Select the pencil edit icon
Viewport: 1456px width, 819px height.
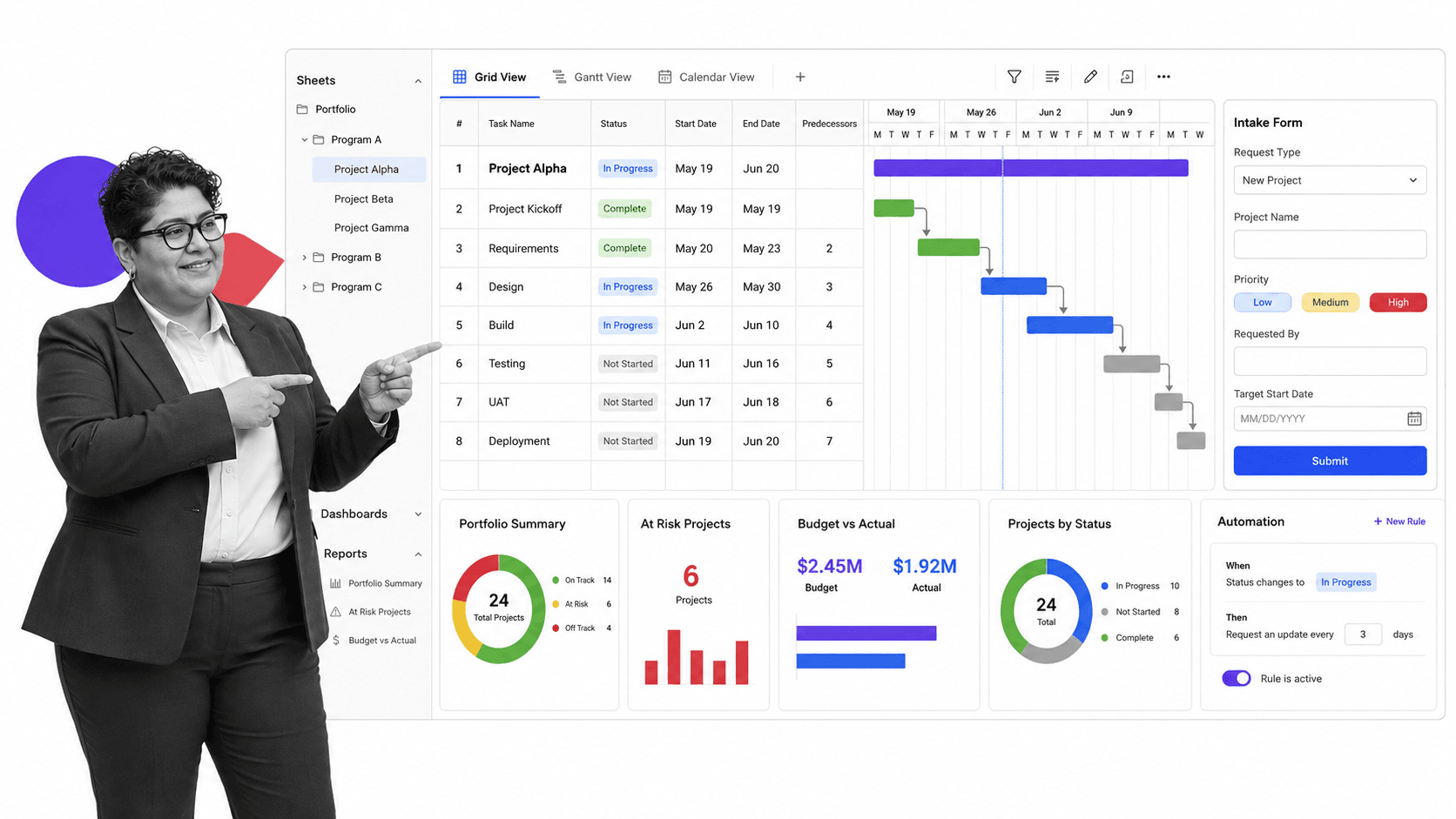click(x=1090, y=77)
